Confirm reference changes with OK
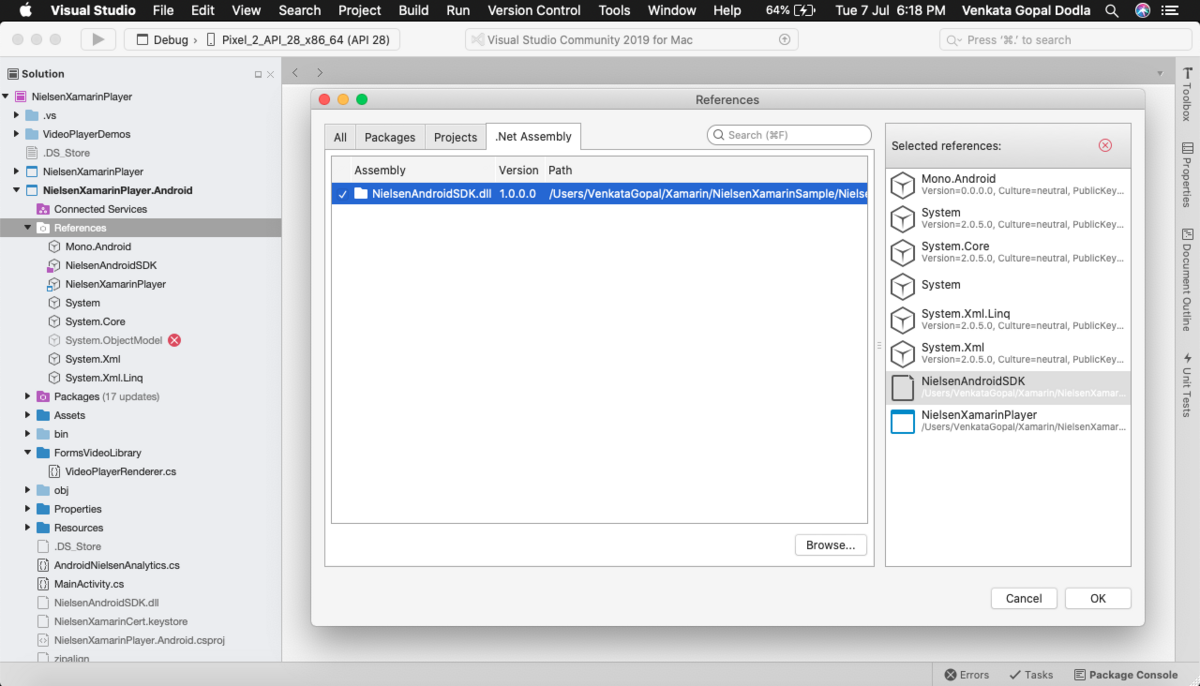The height and width of the screenshot is (686, 1200). (1098, 598)
